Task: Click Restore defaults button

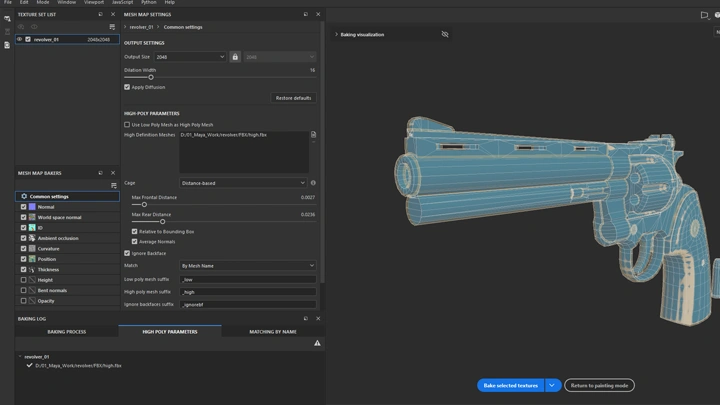Action: tap(293, 98)
